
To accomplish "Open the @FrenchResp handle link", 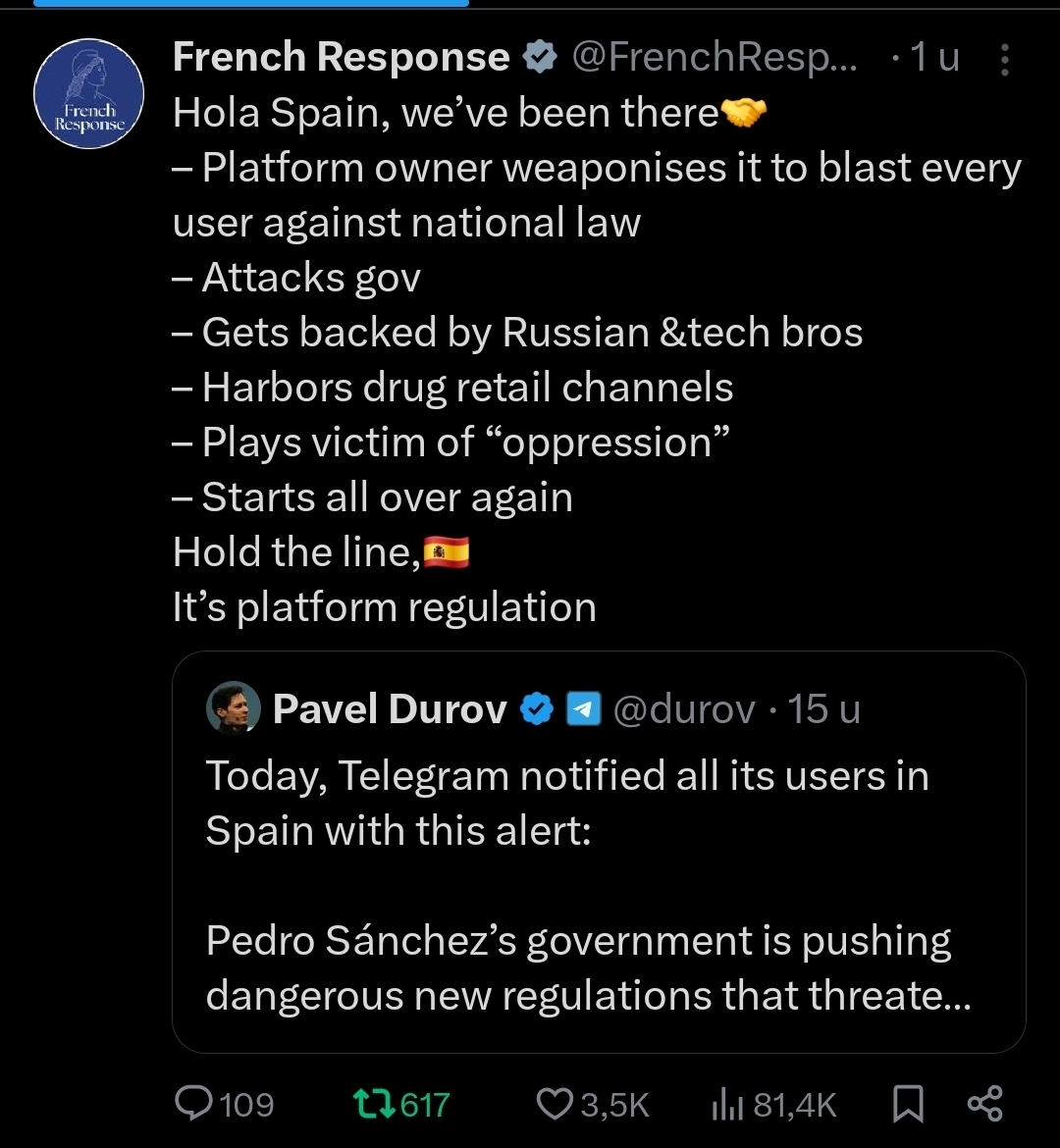I will [714, 59].
